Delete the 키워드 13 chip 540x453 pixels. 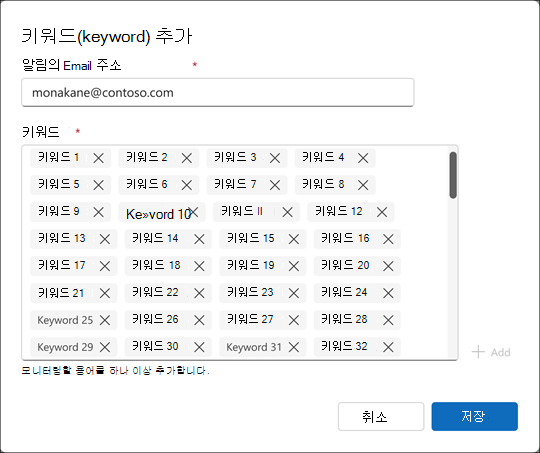tap(105, 239)
